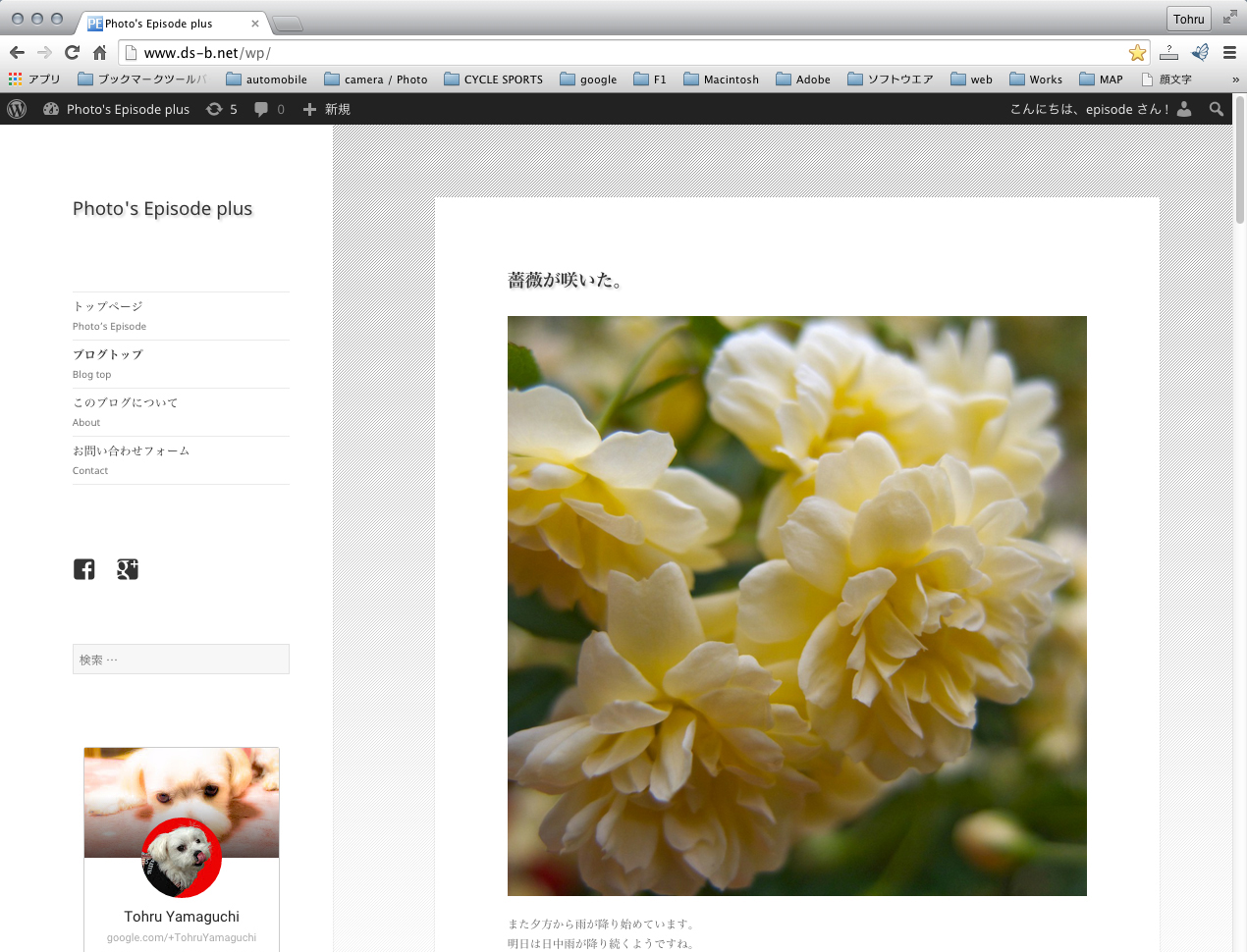Screen dimensions: 1247x952
Task: Click the 検索 search input field
Action: [x=181, y=660]
